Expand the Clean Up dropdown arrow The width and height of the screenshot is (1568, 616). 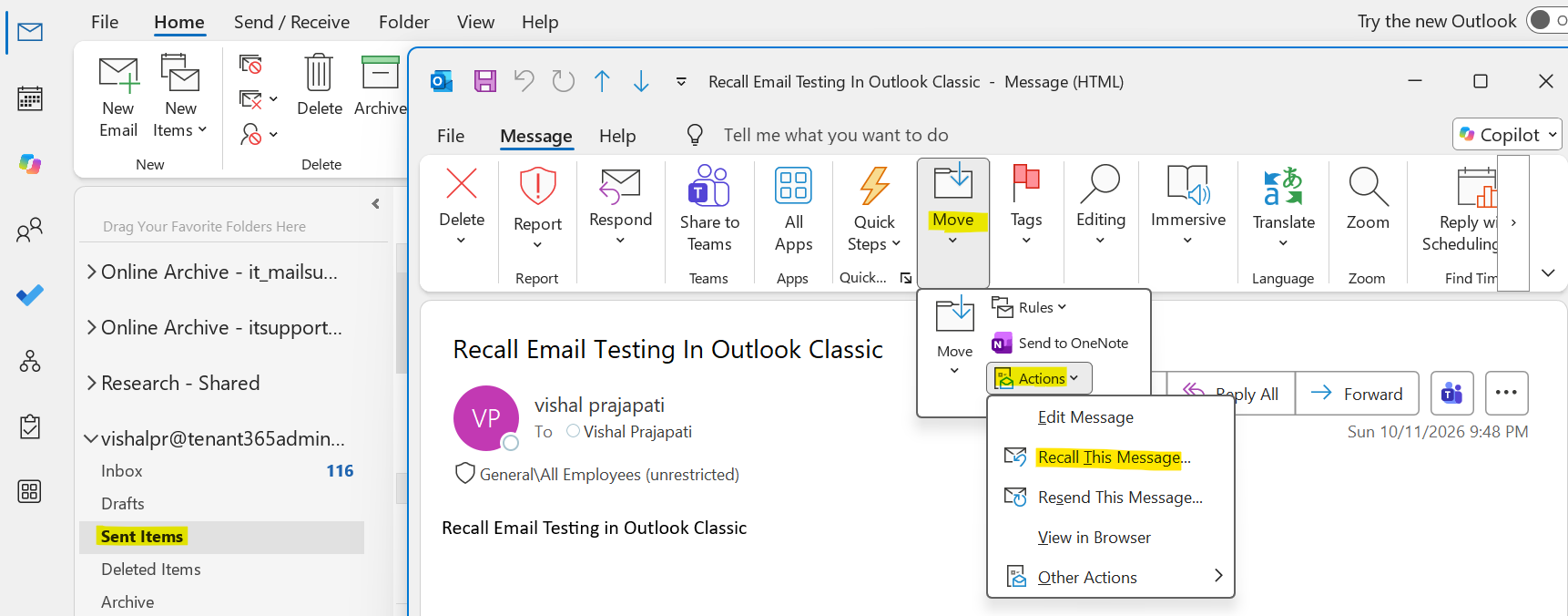[x=273, y=99]
